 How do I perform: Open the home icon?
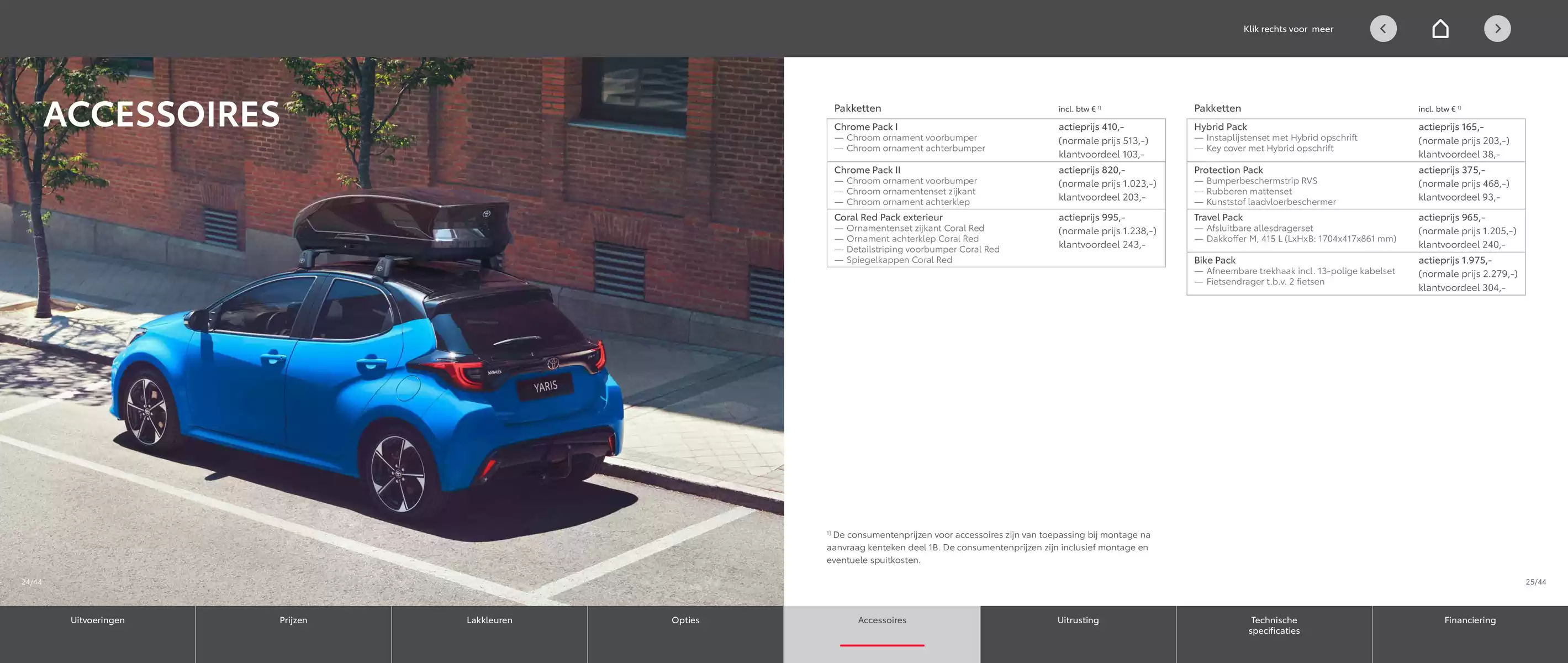pyautogui.click(x=1440, y=29)
